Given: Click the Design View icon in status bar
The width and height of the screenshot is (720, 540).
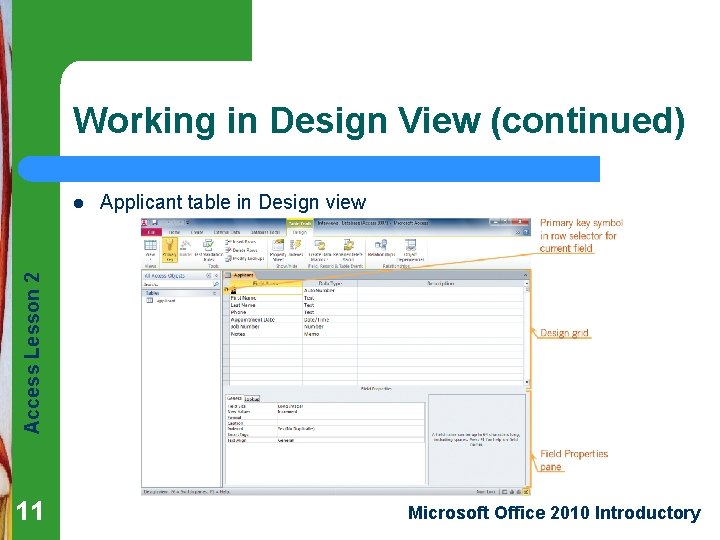Looking at the screenshot, I should (526, 492).
